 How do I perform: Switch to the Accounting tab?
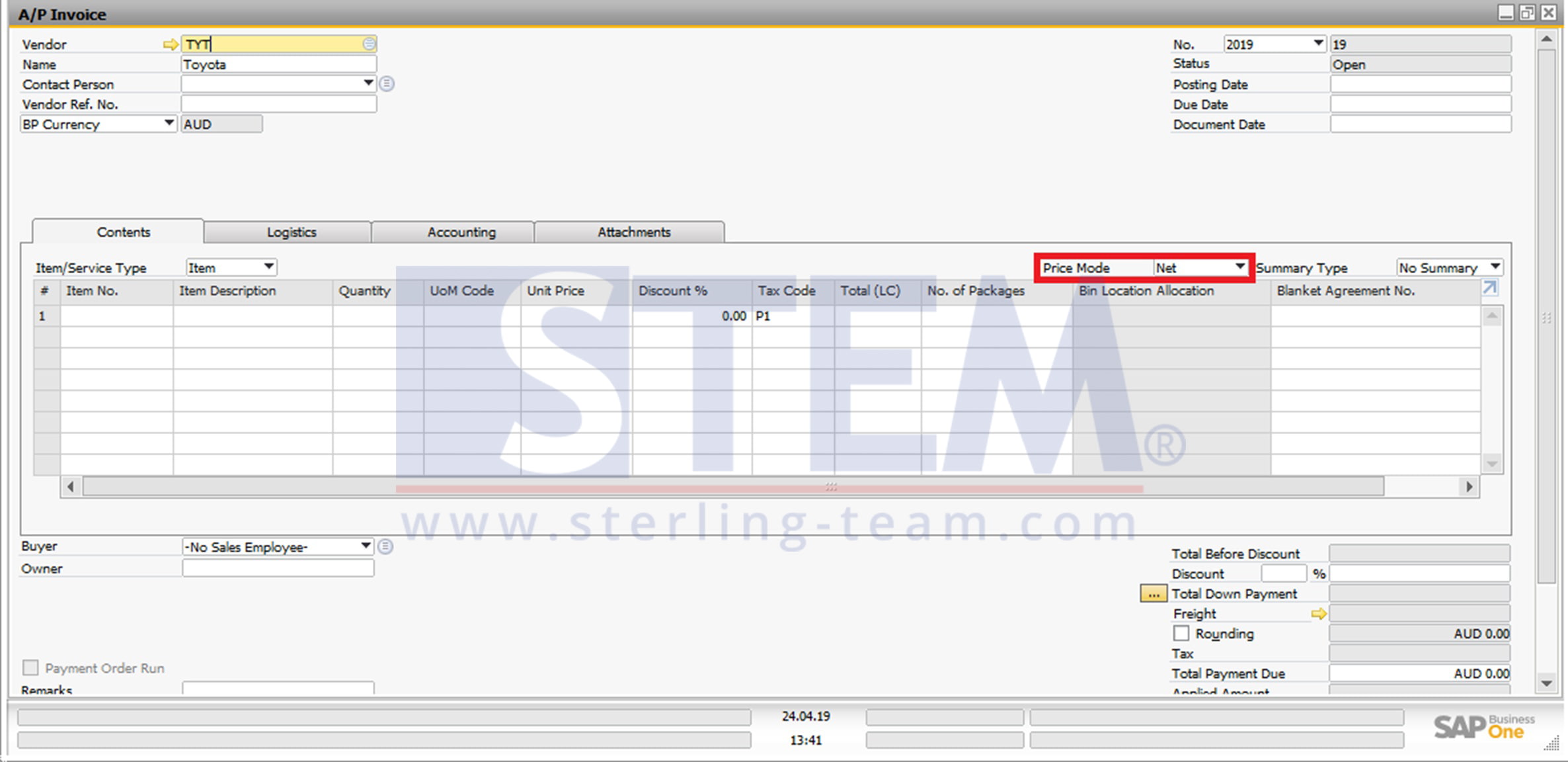coord(461,232)
